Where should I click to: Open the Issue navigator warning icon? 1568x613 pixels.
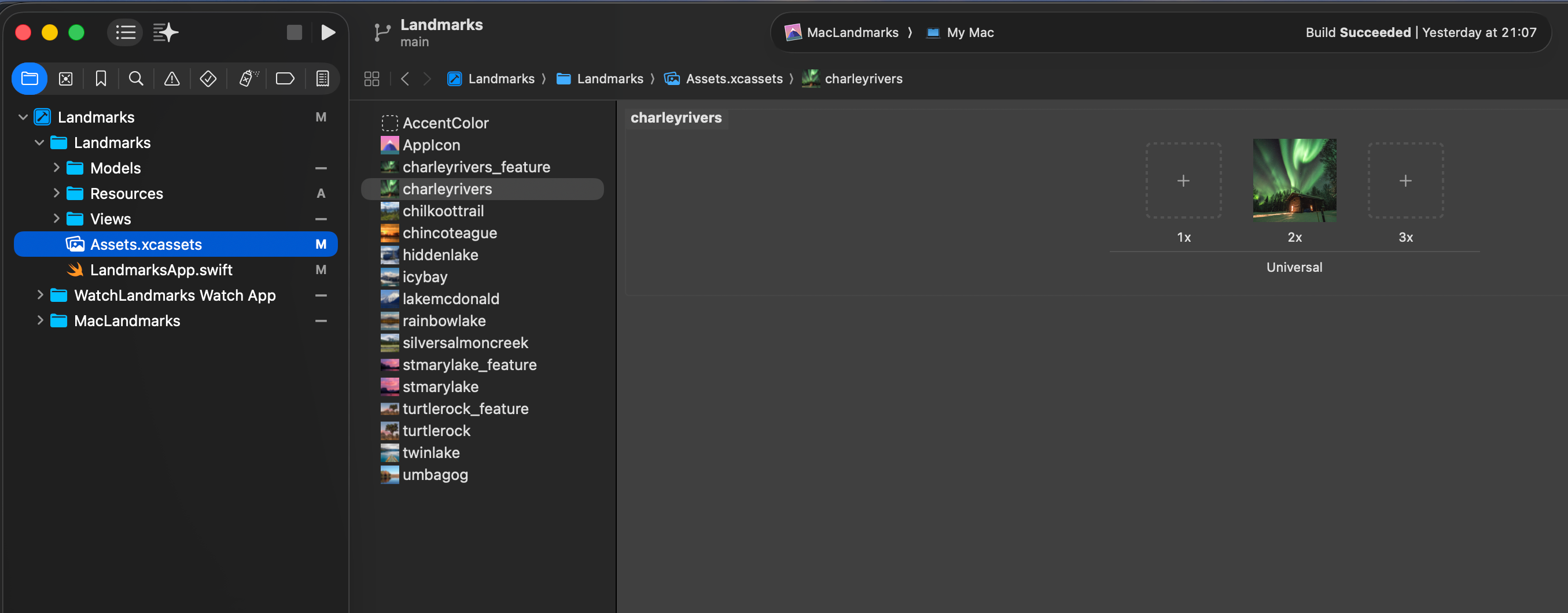click(x=172, y=79)
